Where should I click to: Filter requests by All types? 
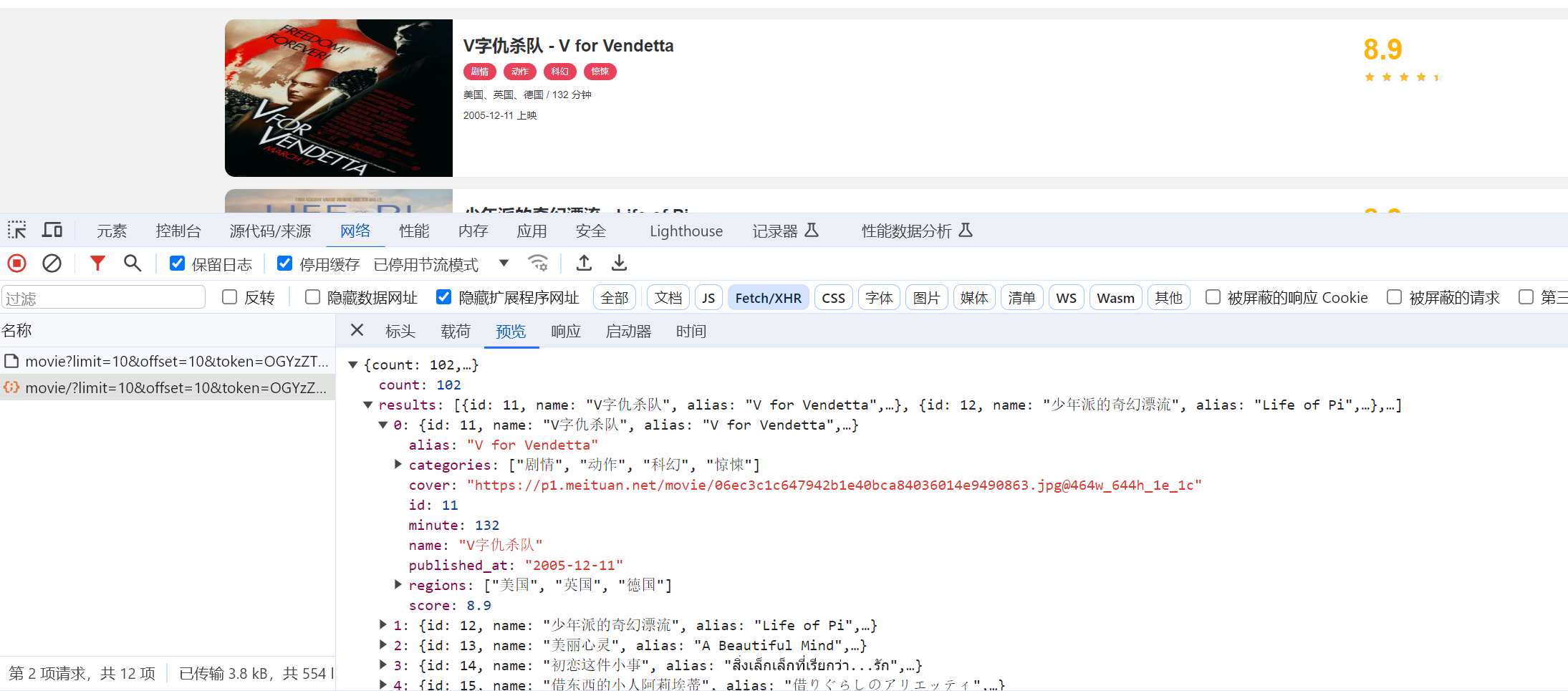coord(615,297)
